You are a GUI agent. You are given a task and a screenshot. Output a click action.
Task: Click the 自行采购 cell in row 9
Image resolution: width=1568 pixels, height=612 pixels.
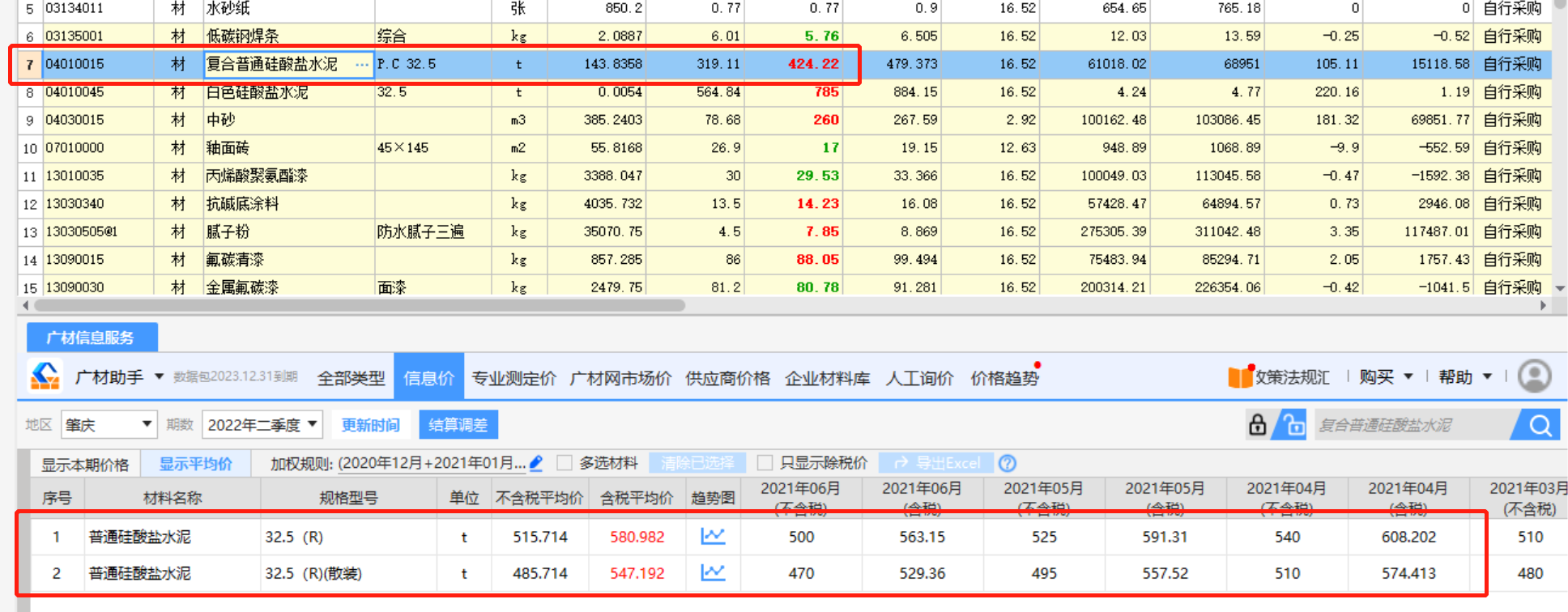tap(1512, 120)
